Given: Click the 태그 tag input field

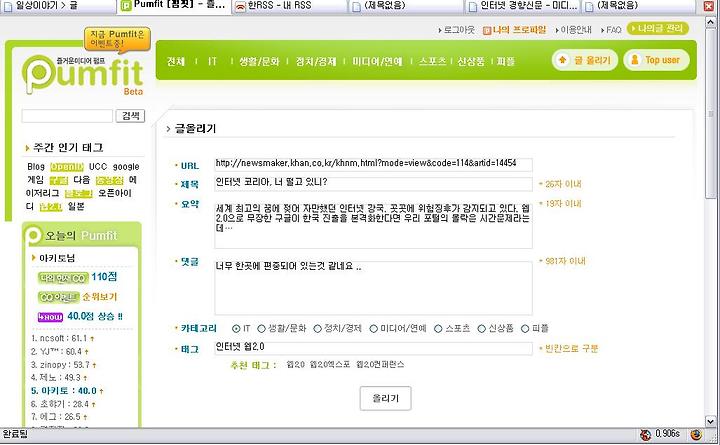Looking at the screenshot, I should click(x=373, y=348).
